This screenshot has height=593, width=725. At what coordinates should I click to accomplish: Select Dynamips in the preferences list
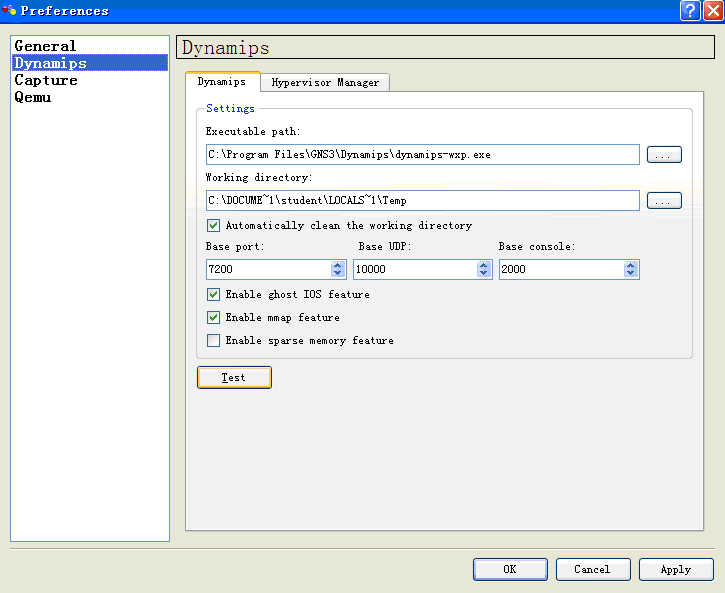[90, 63]
